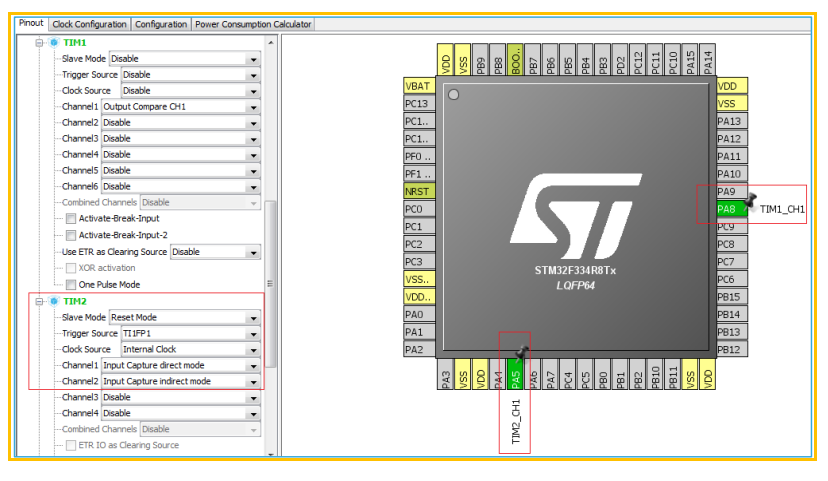Image resolution: width=828 pixels, height=481 pixels.
Task: Click the PC3 pin on chip
Action: click(x=419, y=261)
